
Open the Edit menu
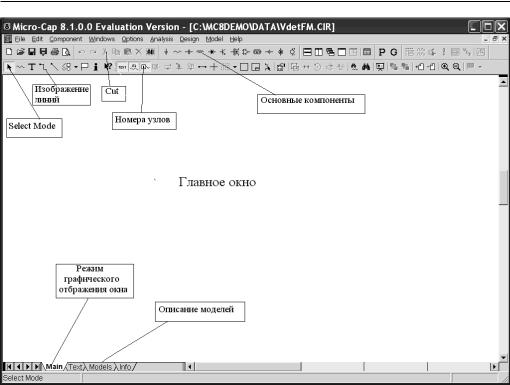[37, 39]
